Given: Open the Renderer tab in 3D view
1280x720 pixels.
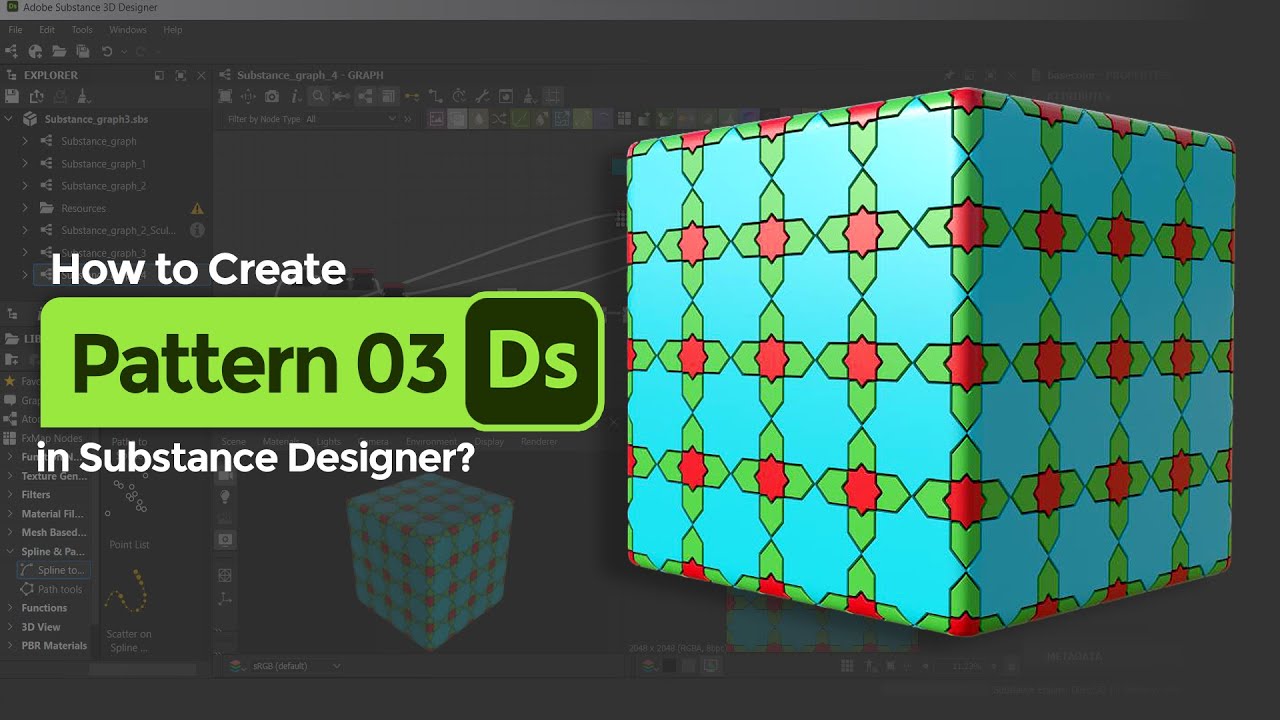Looking at the screenshot, I should (539, 441).
